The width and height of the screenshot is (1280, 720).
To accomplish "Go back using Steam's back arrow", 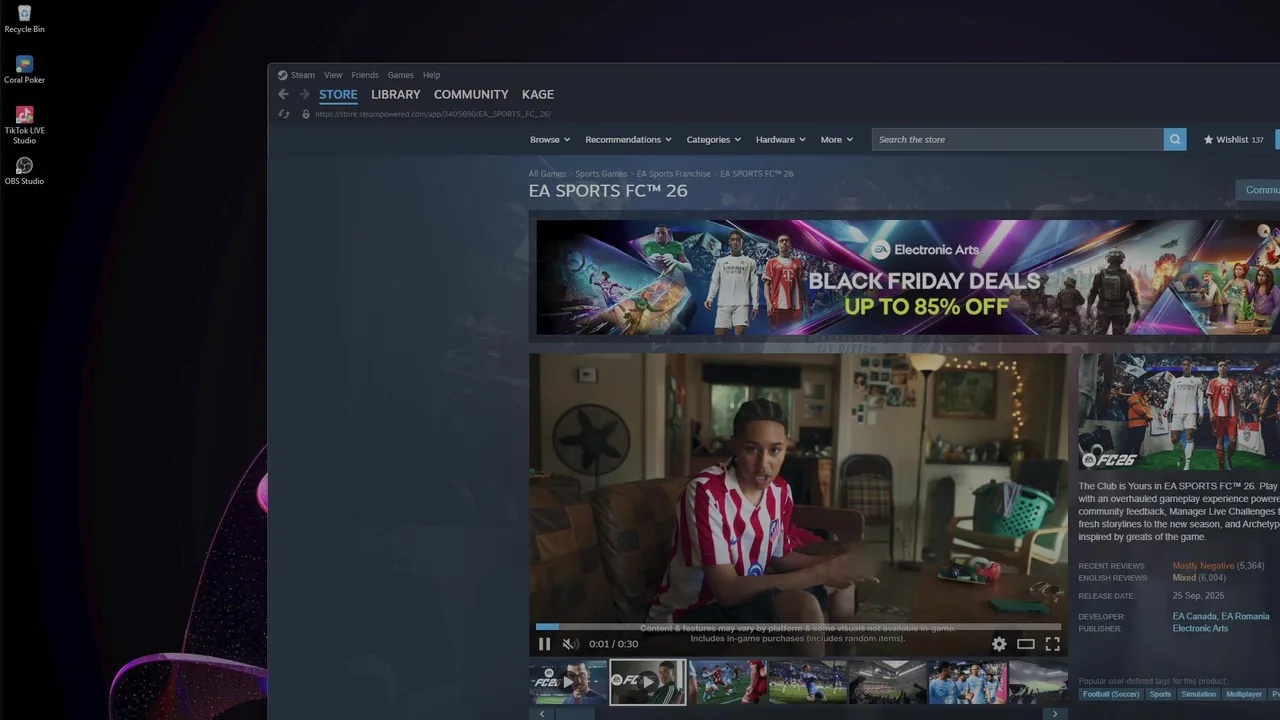I will pyautogui.click(x=283, y=94).
